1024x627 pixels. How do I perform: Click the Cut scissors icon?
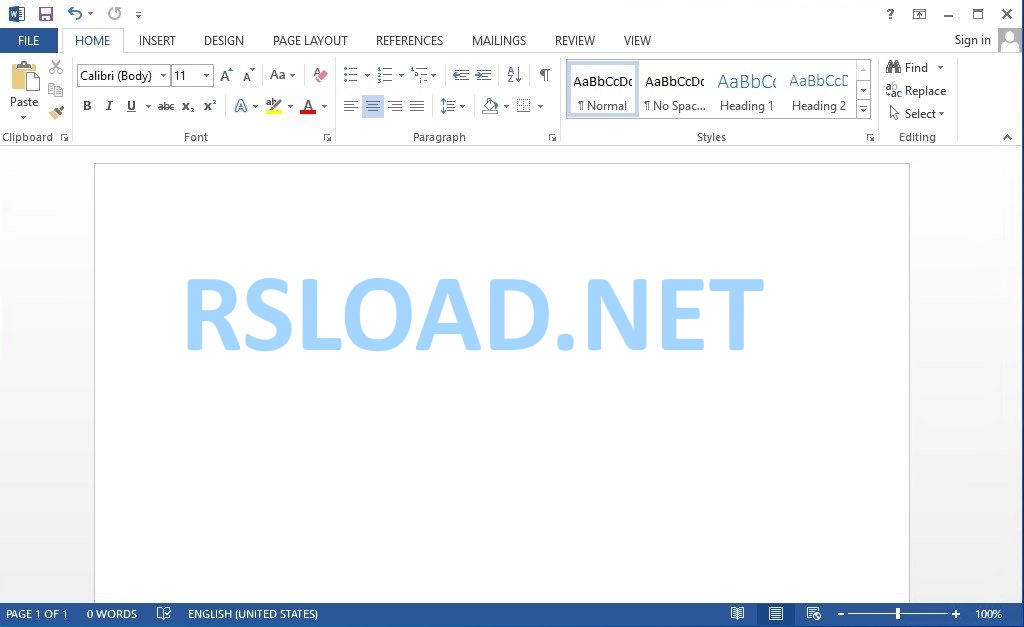[56, 67]
